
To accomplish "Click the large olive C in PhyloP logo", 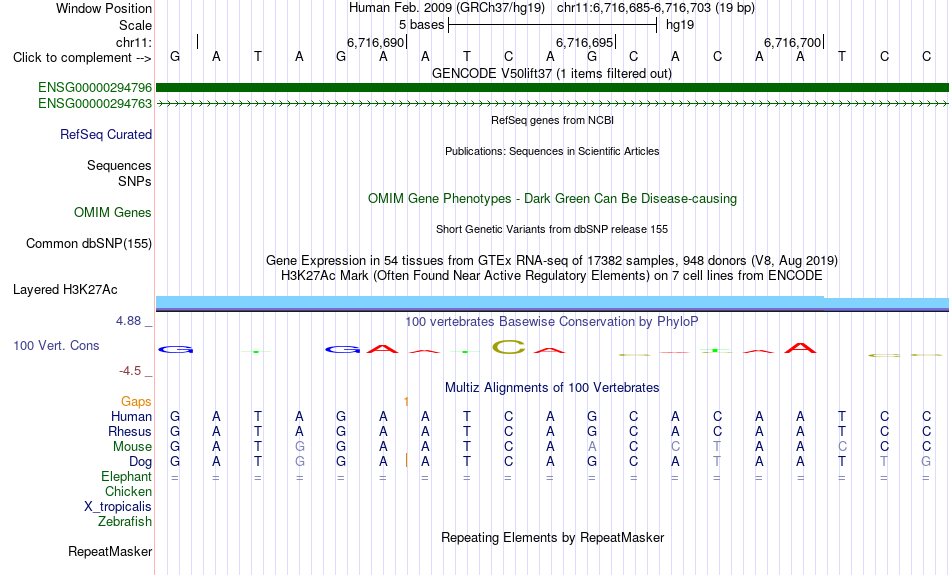I will tap(509, 347).
